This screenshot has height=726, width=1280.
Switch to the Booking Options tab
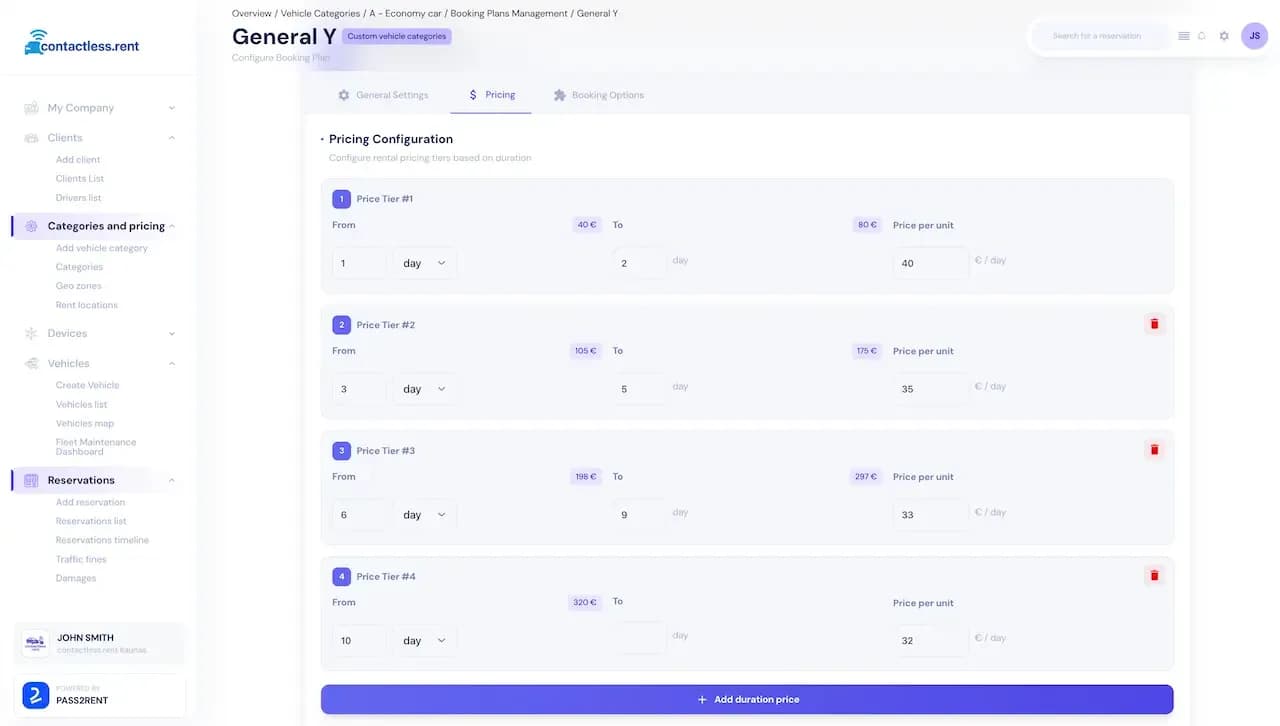point(598,95)
